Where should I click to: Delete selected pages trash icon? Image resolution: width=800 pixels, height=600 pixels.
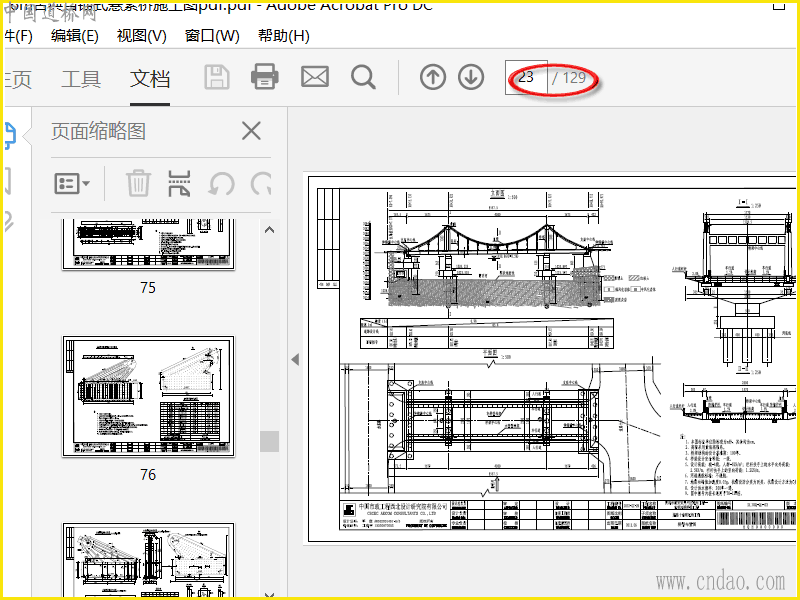[x=138, y=183]
